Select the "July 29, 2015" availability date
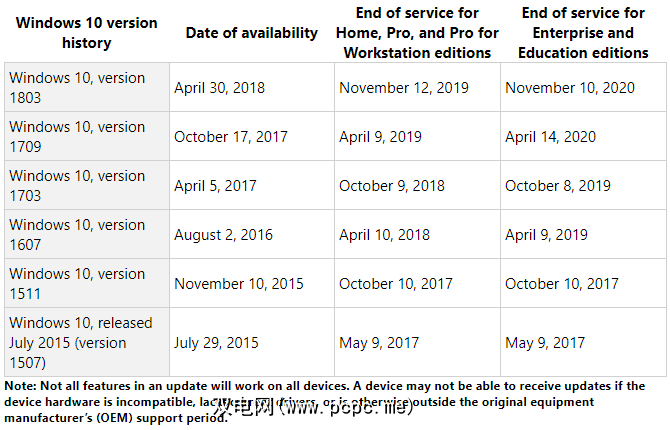This screenshot has height=430, width=670. tap(216, 343)
